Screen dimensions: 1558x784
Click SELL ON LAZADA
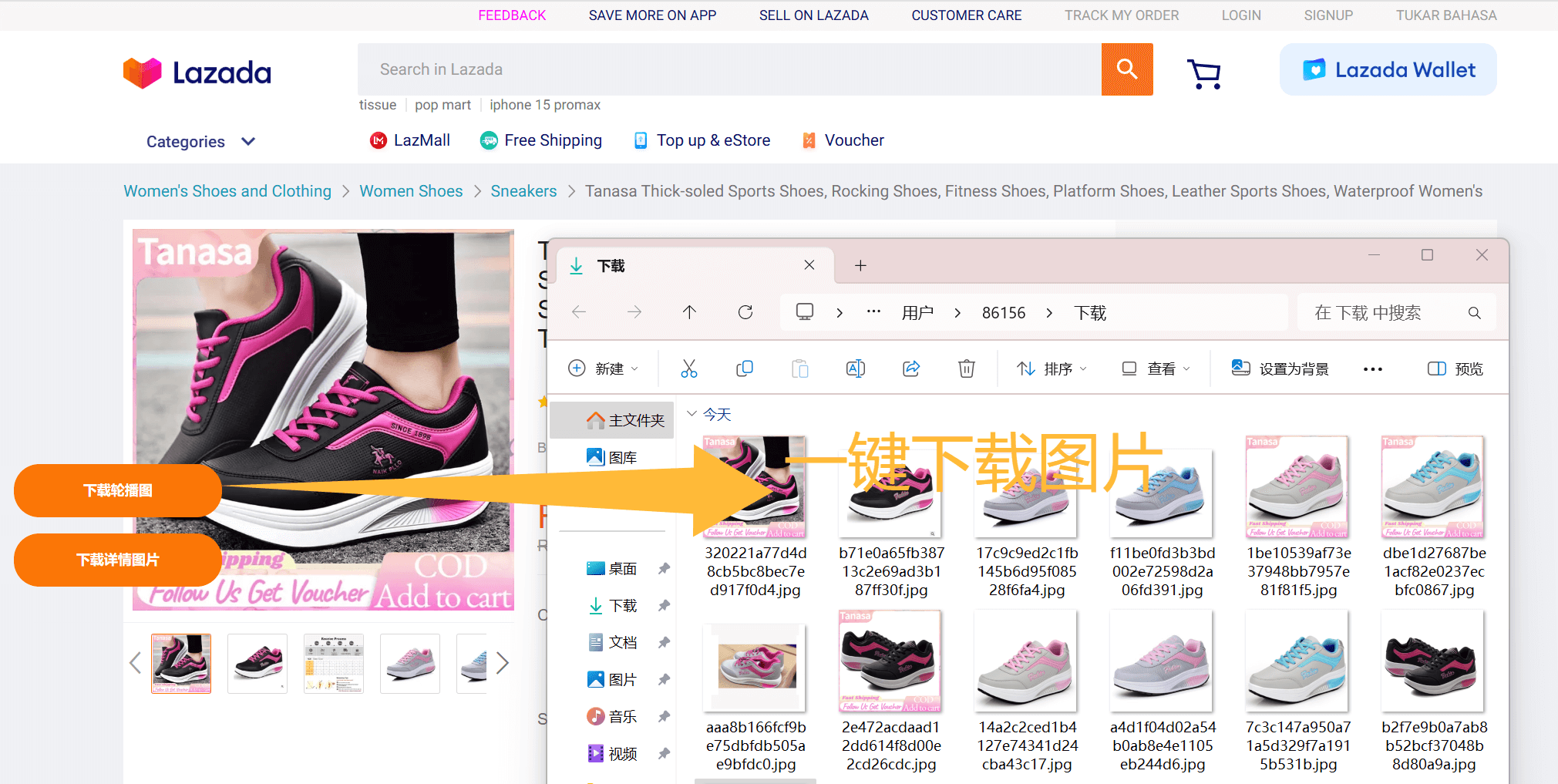(x=813, y=15)
